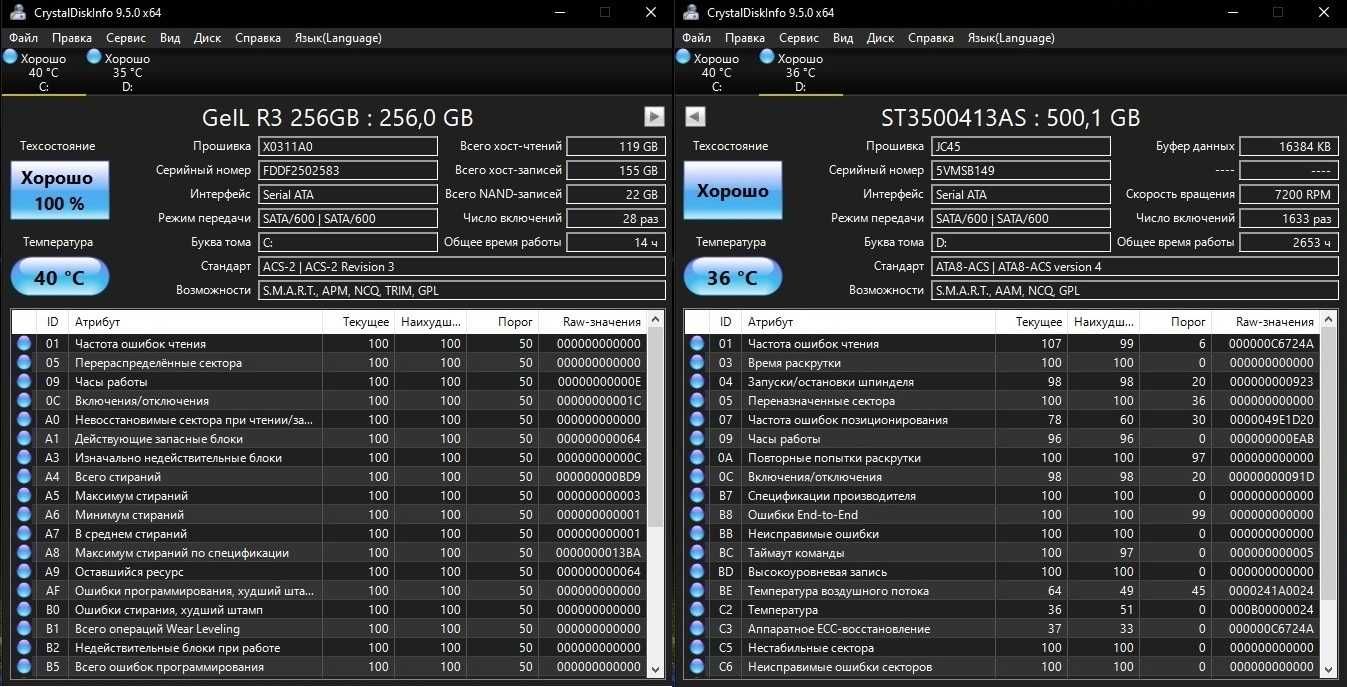The height and width of the screenshot is (687, 1347).
Task: Click serial number field FDDF2502583
Action: 347,170
